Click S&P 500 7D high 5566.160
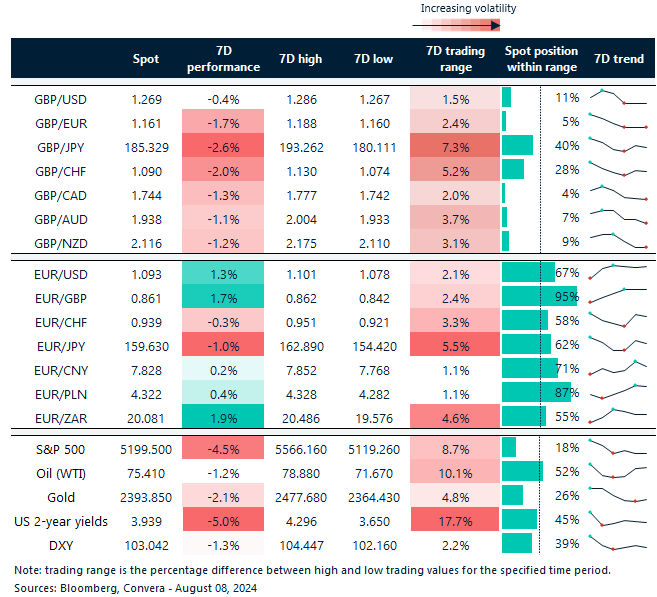This screenshot has height=597, width=657. point(301,450)
